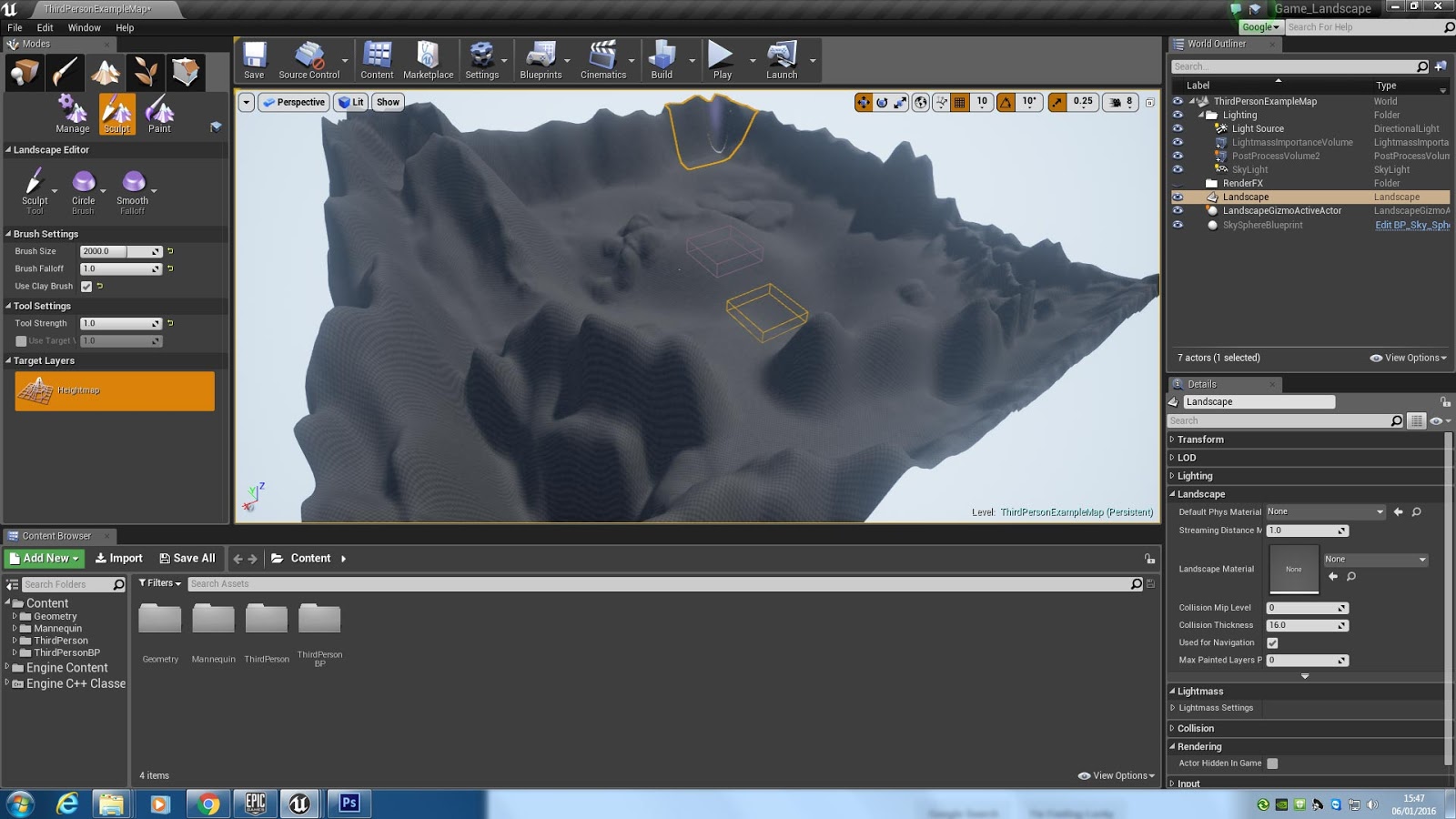Toggle visibility of the Landscape actor
The height and width of the screenshot is (819, 1456).
pyautogui.click(x=1178, y=197)
